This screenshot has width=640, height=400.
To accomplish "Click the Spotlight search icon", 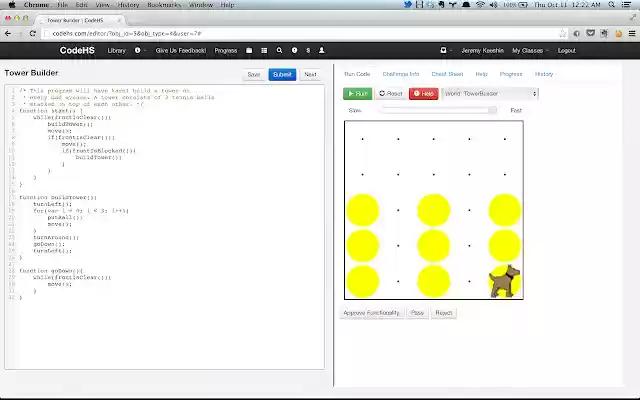I will click(x=611, y=5).
